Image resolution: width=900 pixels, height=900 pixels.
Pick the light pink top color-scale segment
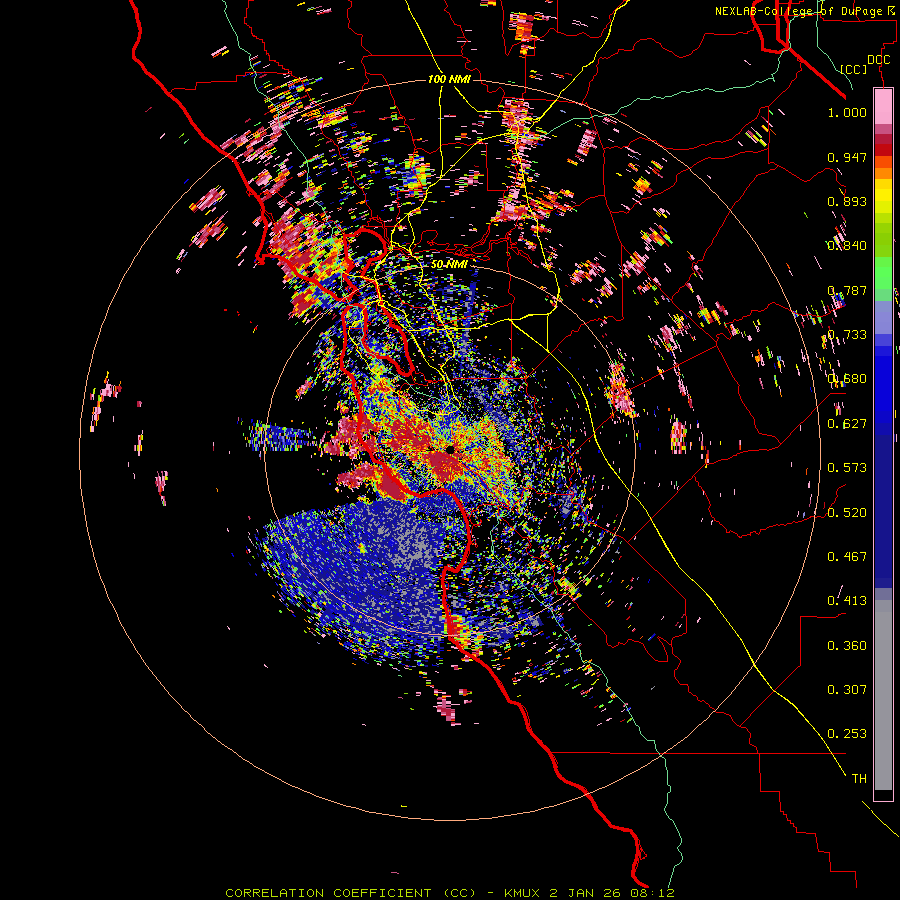click(x=883, y=107)
